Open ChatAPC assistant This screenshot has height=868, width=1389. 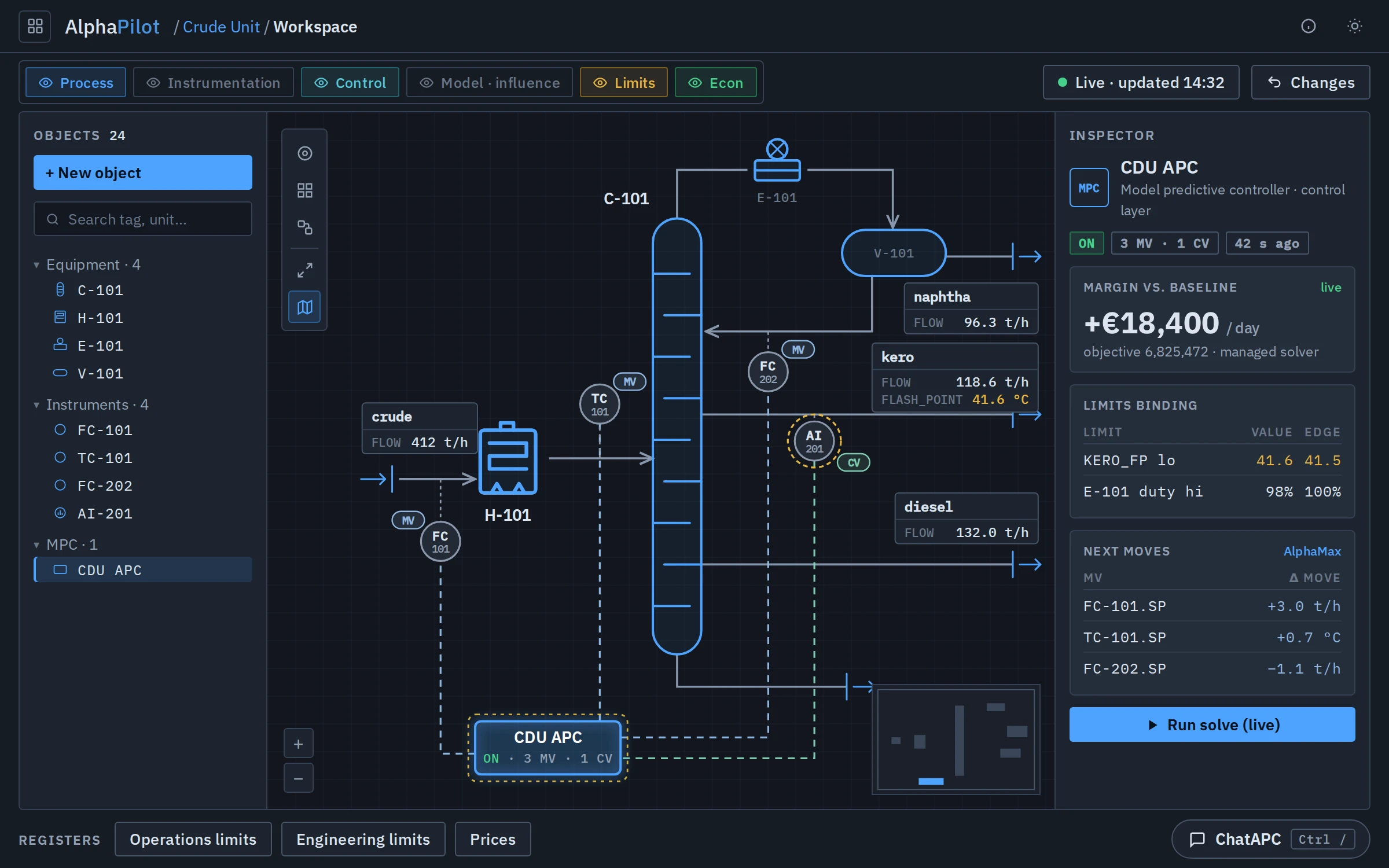(1271, 839)
